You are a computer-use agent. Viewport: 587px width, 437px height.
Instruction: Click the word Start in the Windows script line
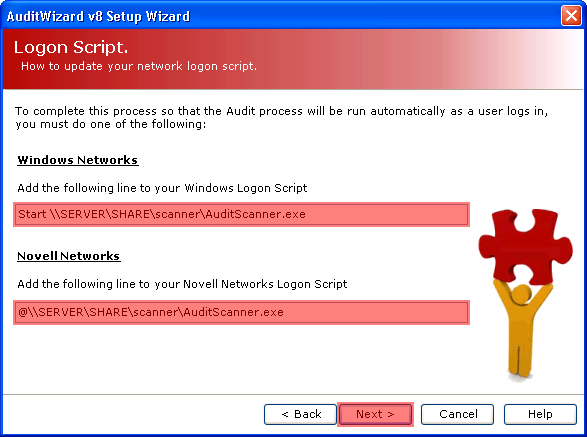tap(32, 214)
